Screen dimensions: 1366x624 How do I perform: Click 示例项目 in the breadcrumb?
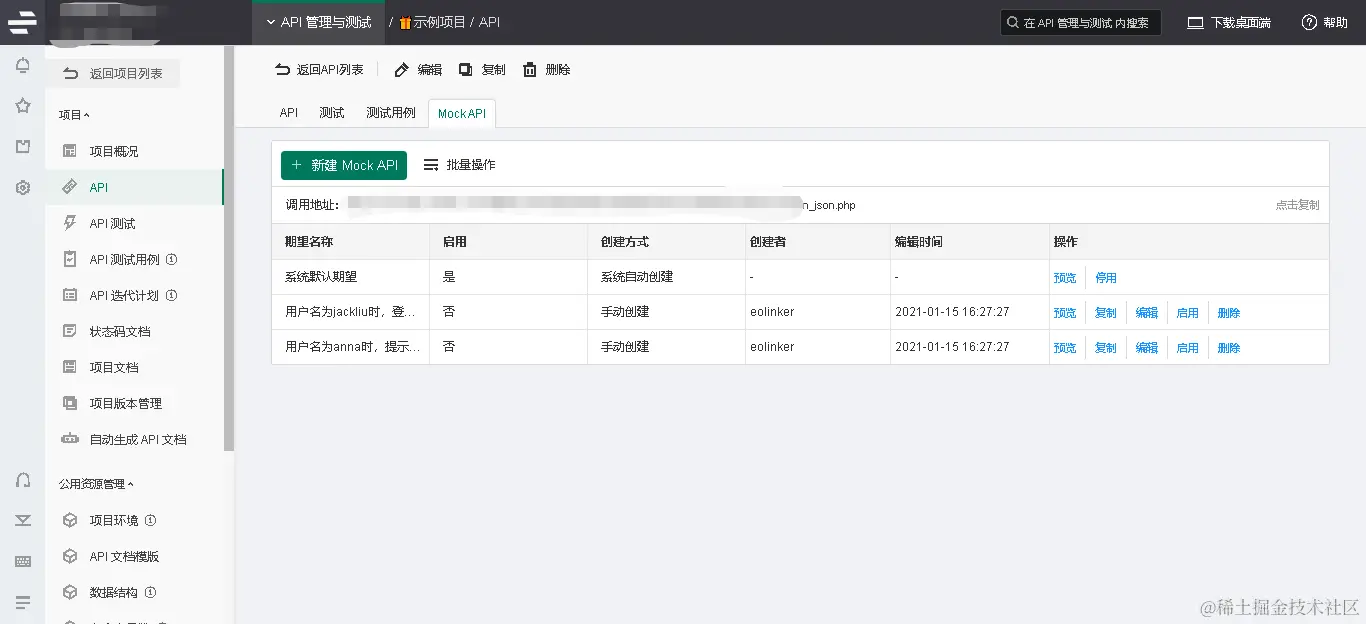point(439,22)
